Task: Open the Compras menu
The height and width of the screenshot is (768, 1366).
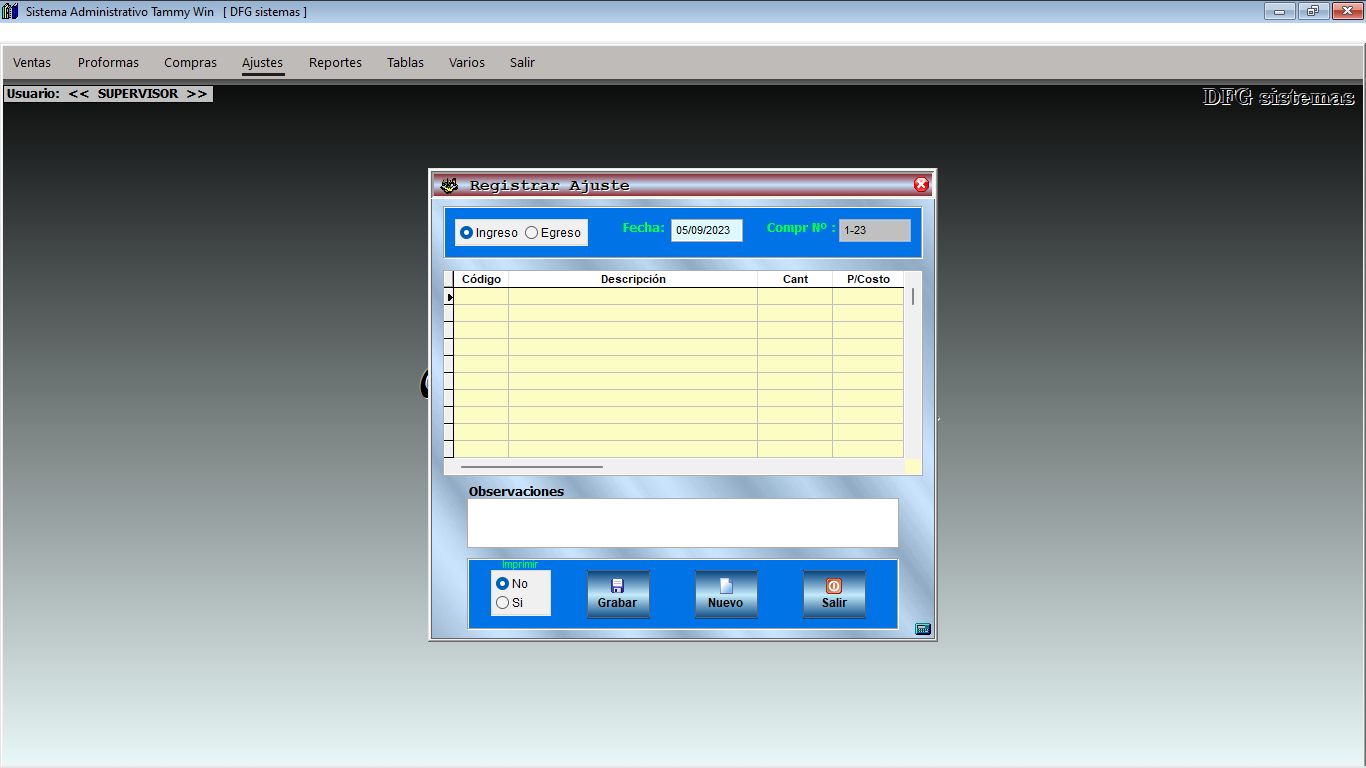Action: [x=190, y=62]
